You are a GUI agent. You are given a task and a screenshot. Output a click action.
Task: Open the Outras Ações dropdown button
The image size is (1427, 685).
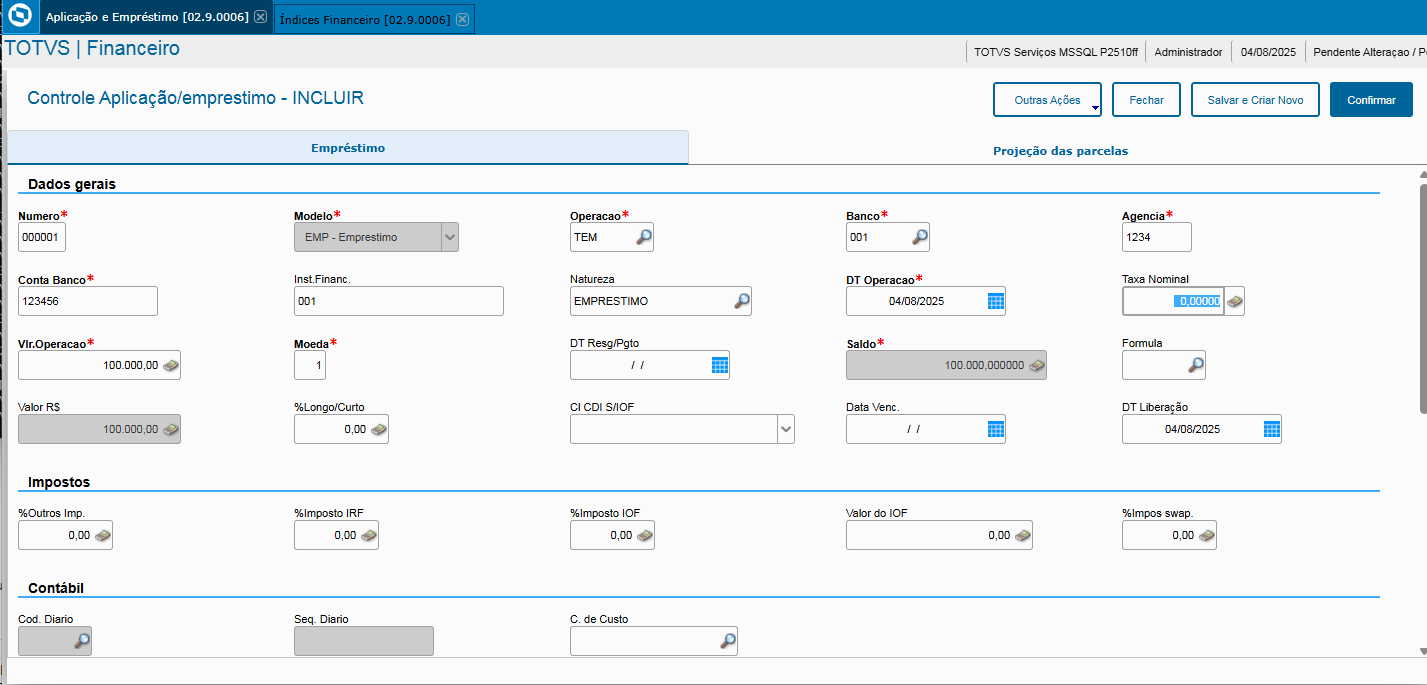[x=1047, y=100]
